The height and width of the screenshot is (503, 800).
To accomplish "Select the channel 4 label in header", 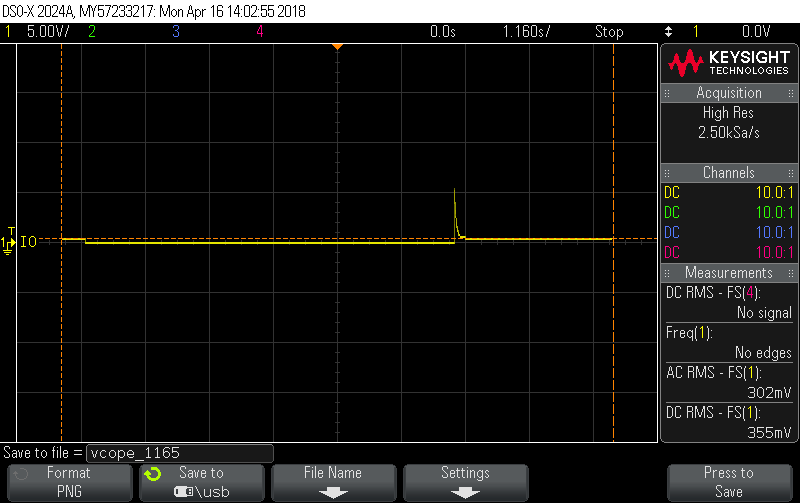I will click(x=260, y=32).
